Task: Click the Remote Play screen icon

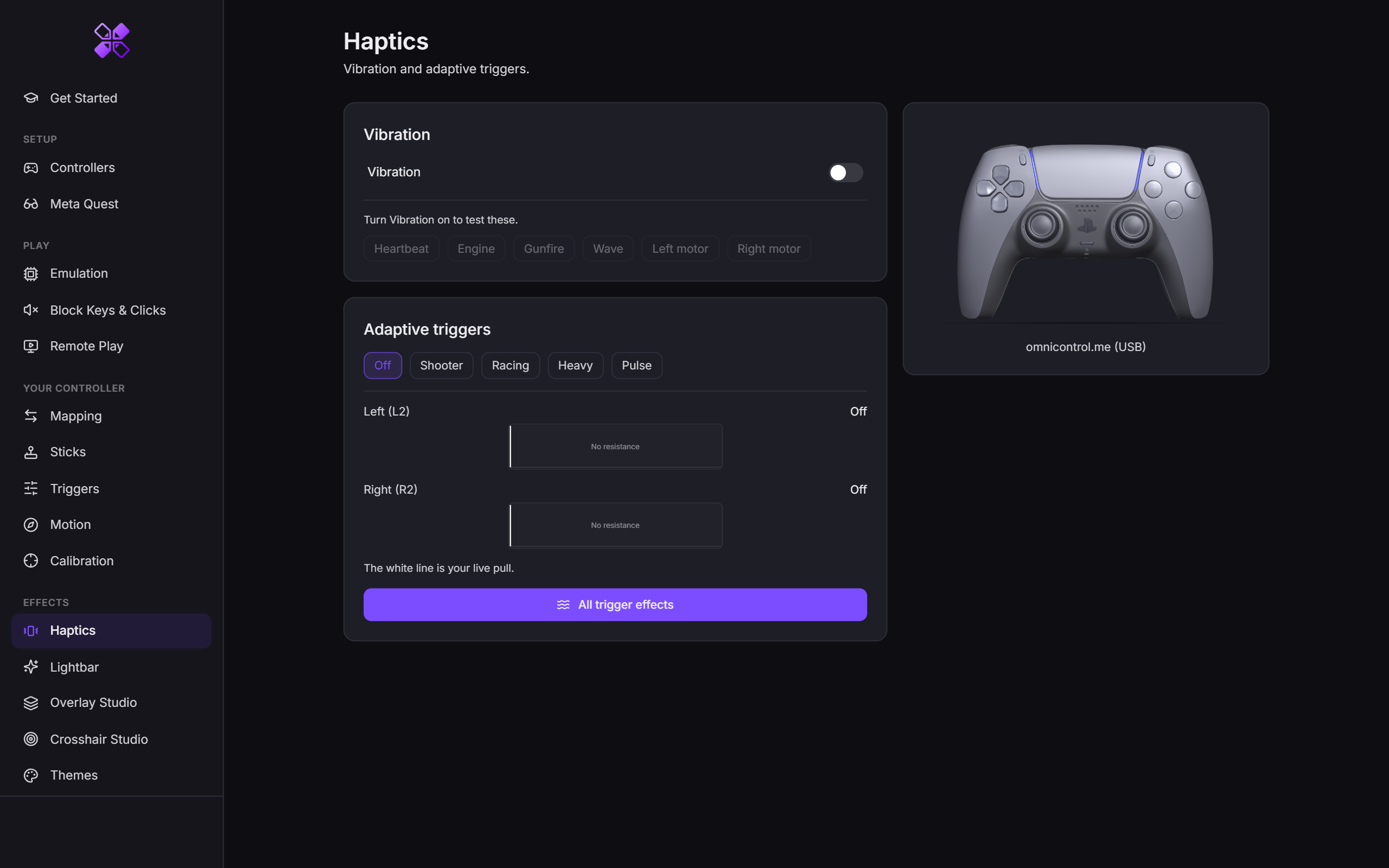Action: (31, 346)
